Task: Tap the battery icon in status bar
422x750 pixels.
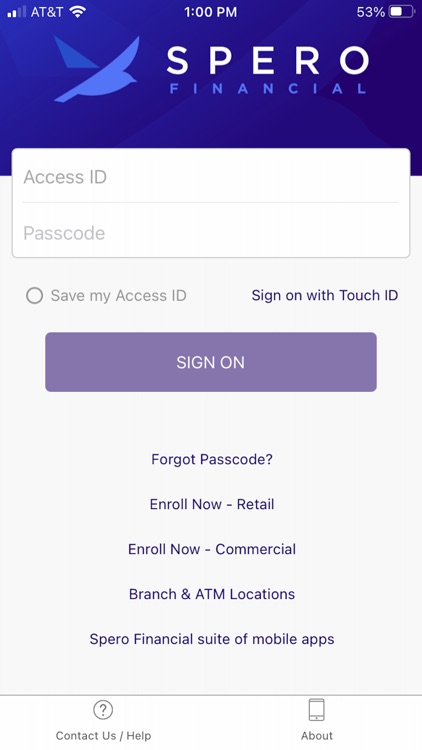Action: 402,12
